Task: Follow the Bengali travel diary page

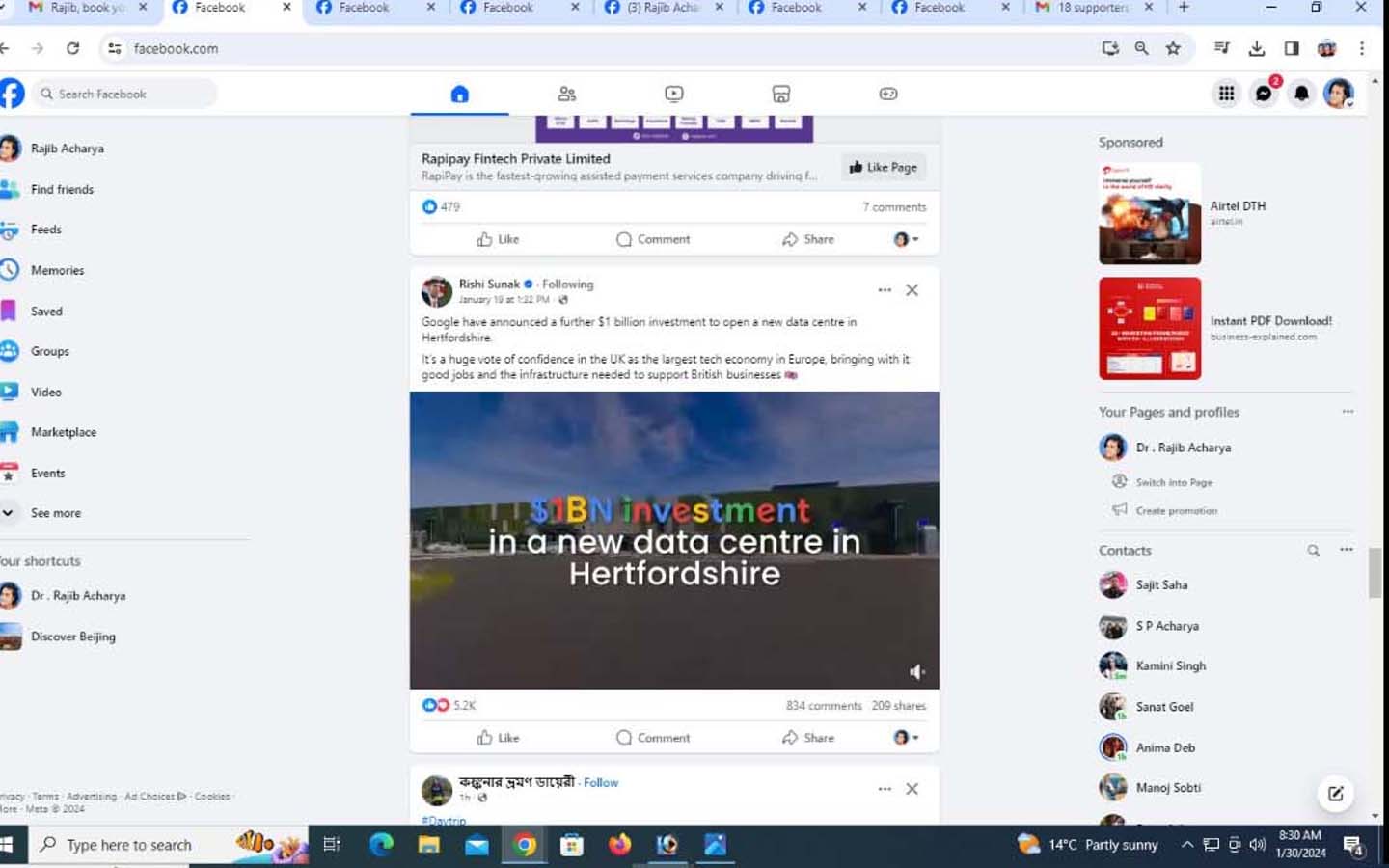Action: (601, 782)
